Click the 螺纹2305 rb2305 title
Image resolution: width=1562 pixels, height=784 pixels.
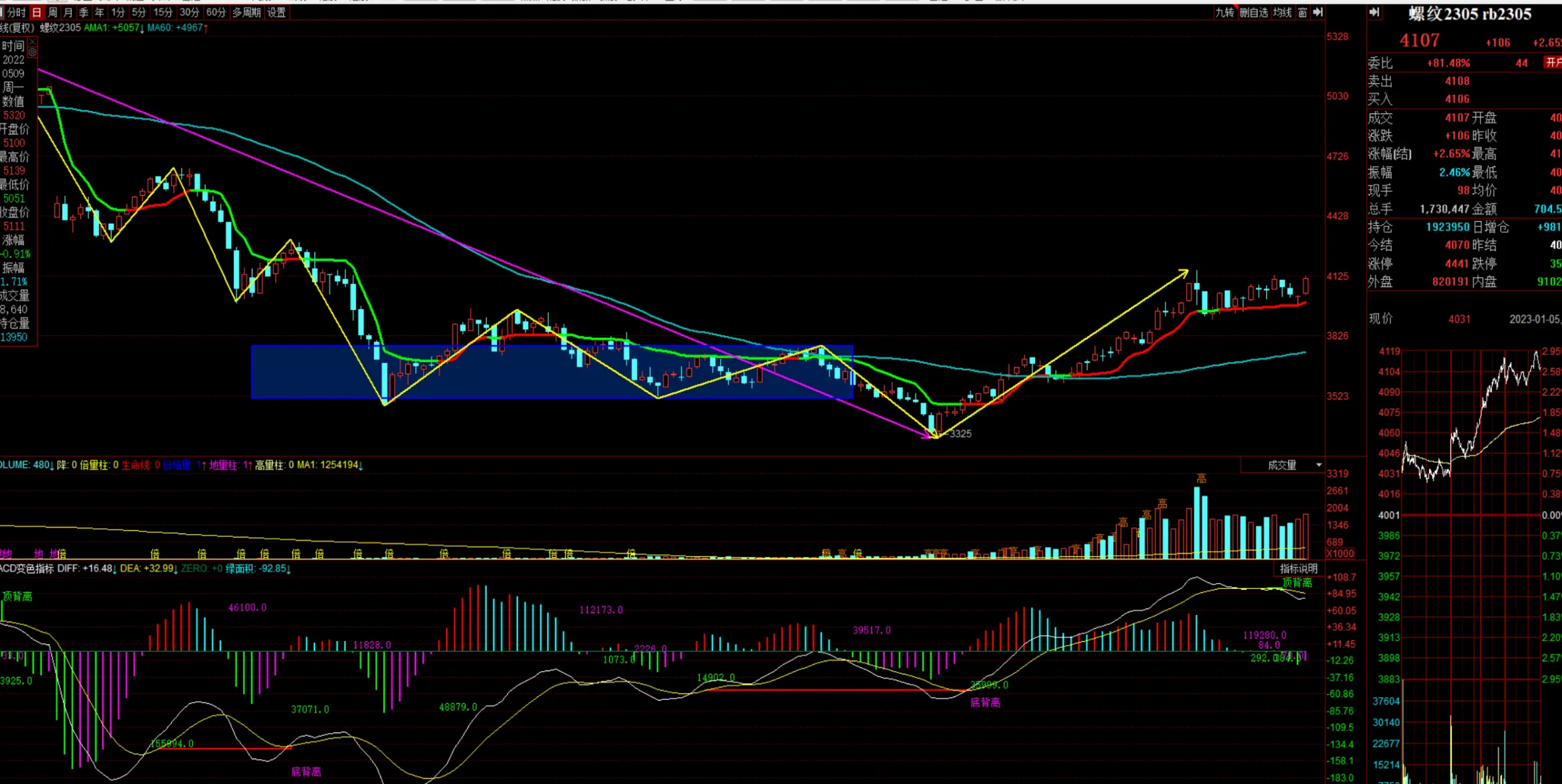[1470, 14]
